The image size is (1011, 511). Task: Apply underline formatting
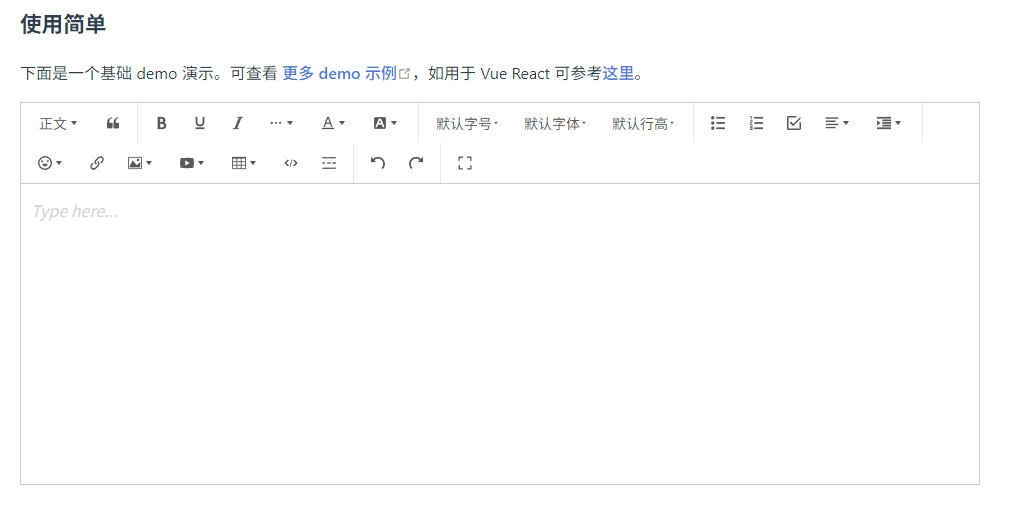(x=199, y=123)
